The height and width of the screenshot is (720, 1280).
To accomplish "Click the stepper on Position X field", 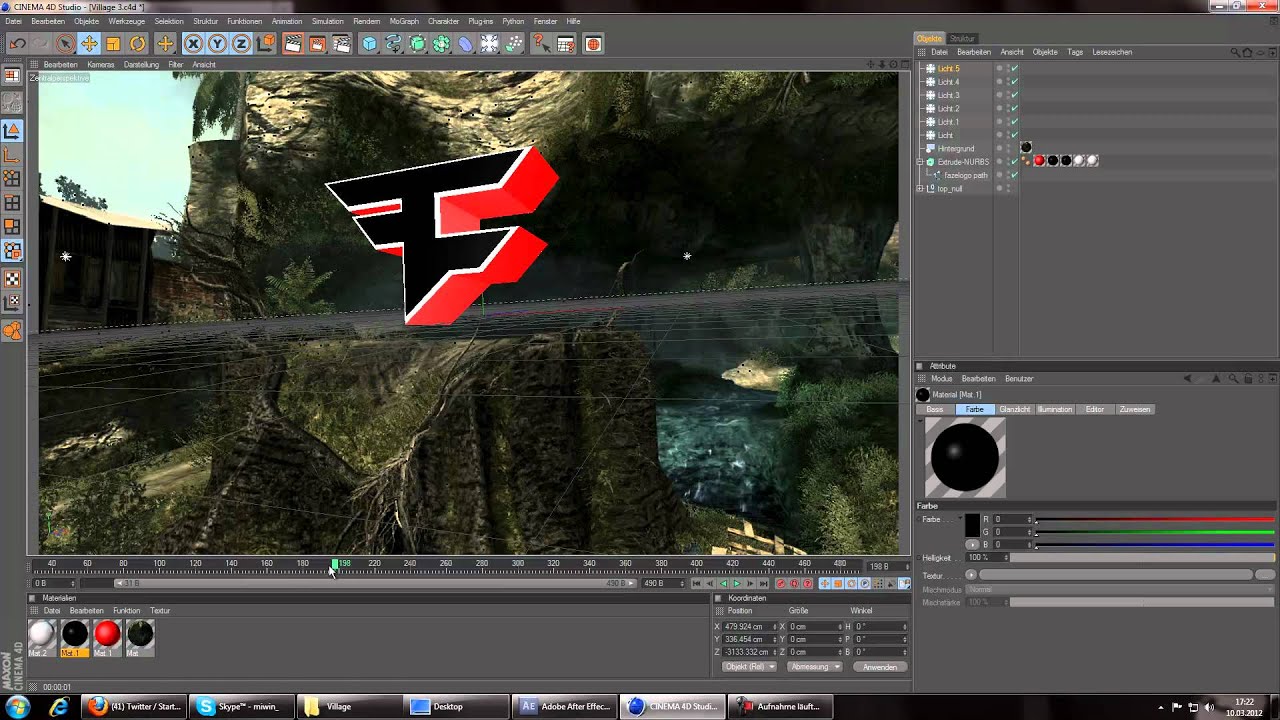I will click(774, 626).
